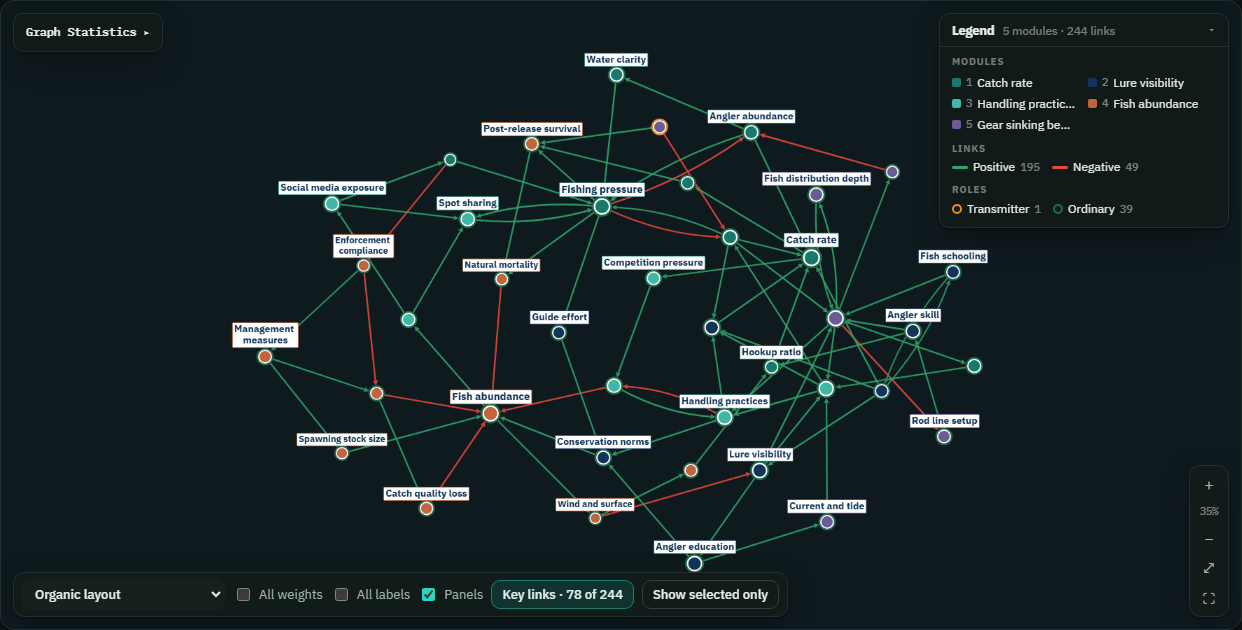Click the orange-ringed Transmitter node
This screenshot has height=630, width=1242.
[660, 127]
